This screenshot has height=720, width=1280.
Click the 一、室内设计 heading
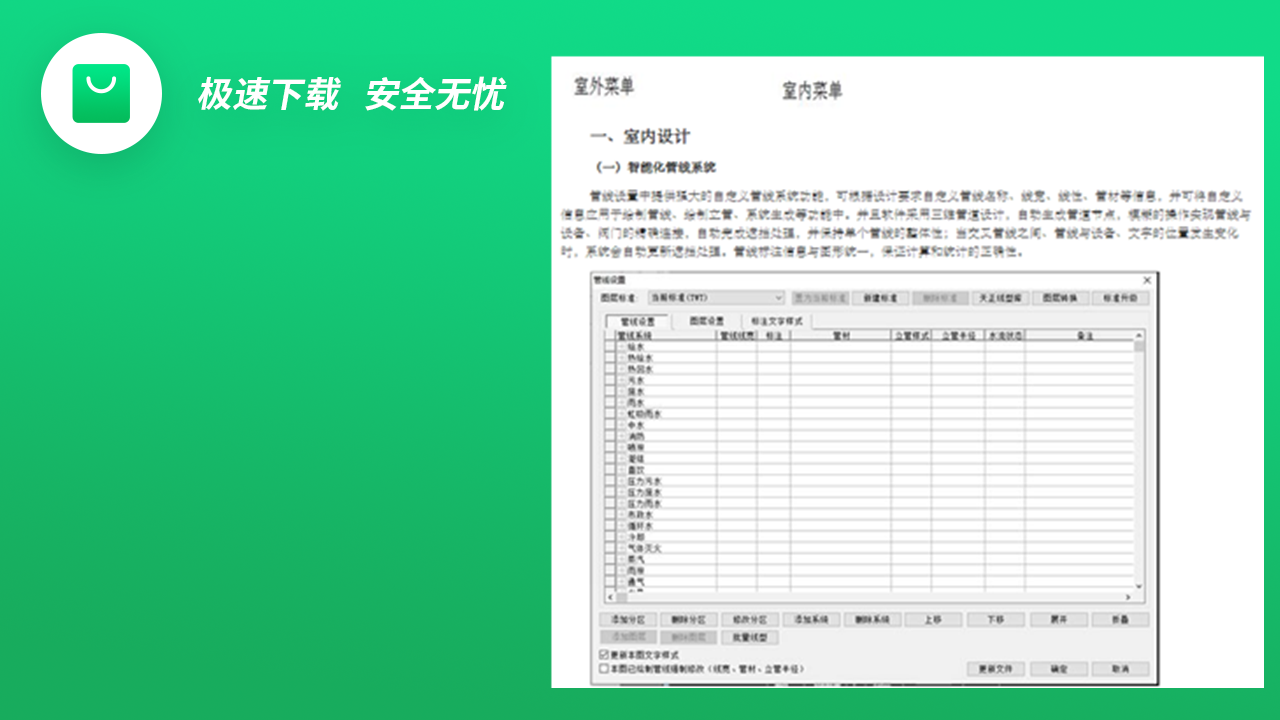640,137
